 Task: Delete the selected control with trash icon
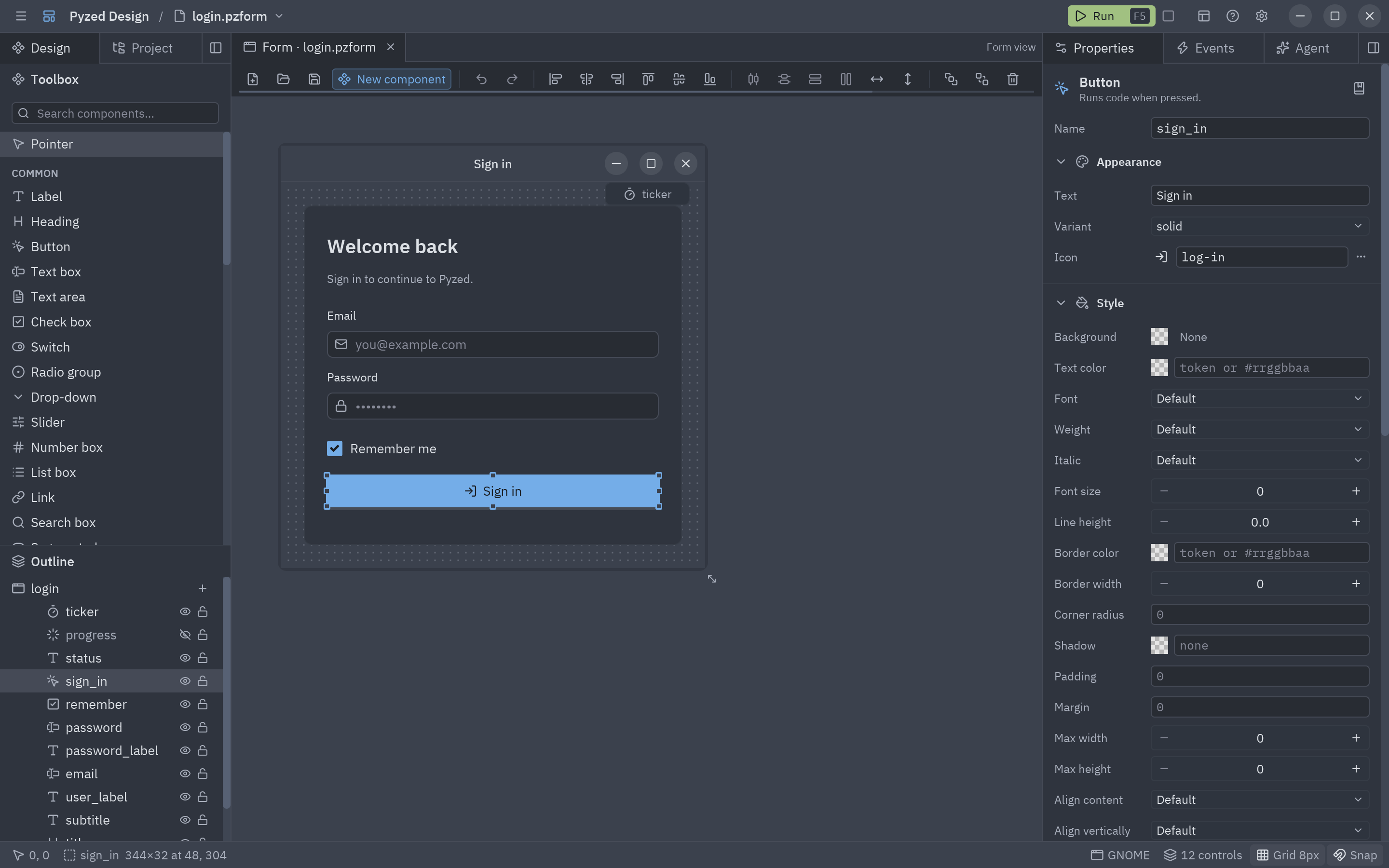pyautogui.click(x=1012, y=79)
